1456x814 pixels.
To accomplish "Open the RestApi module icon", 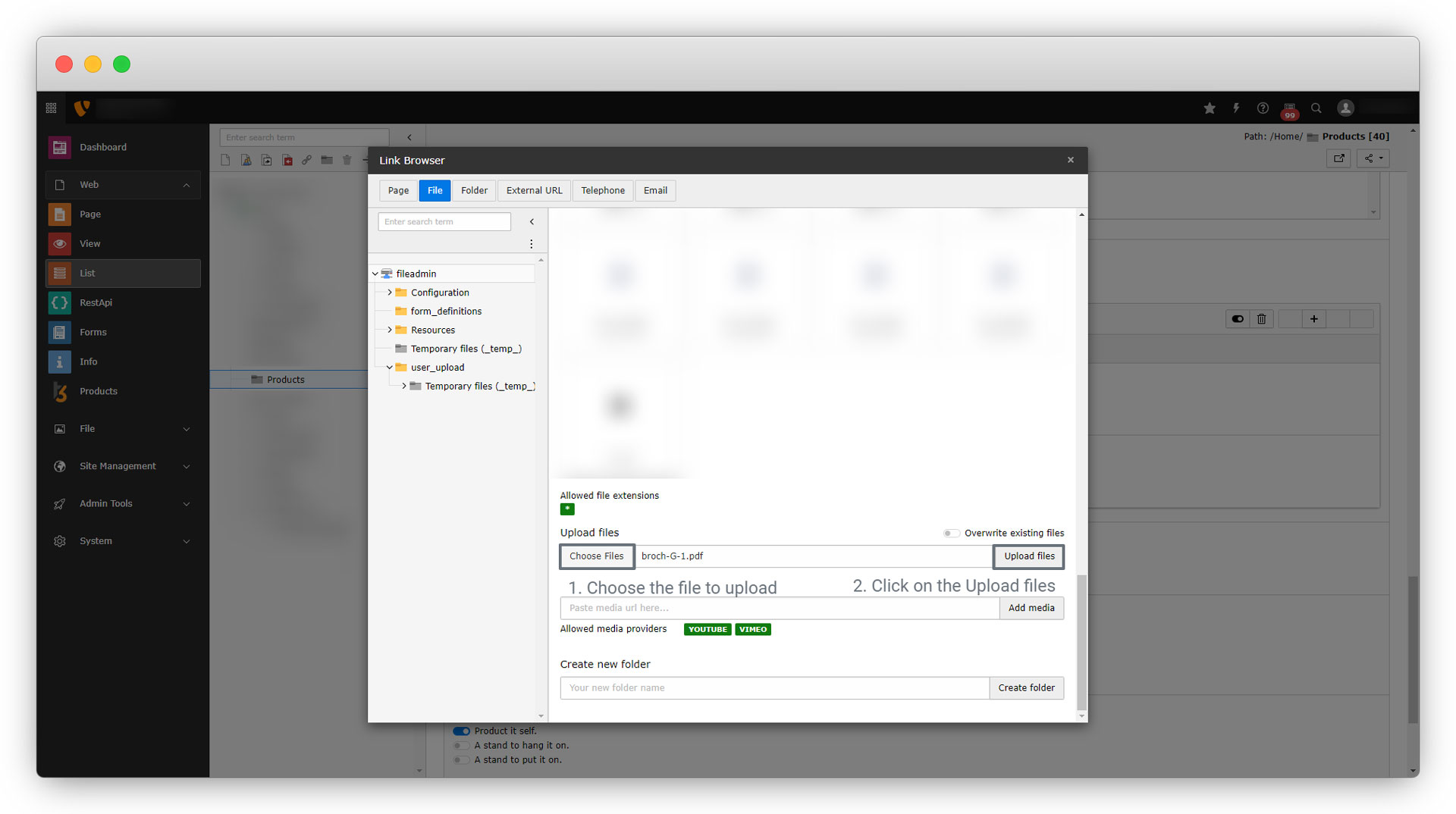I will (60, 302).
